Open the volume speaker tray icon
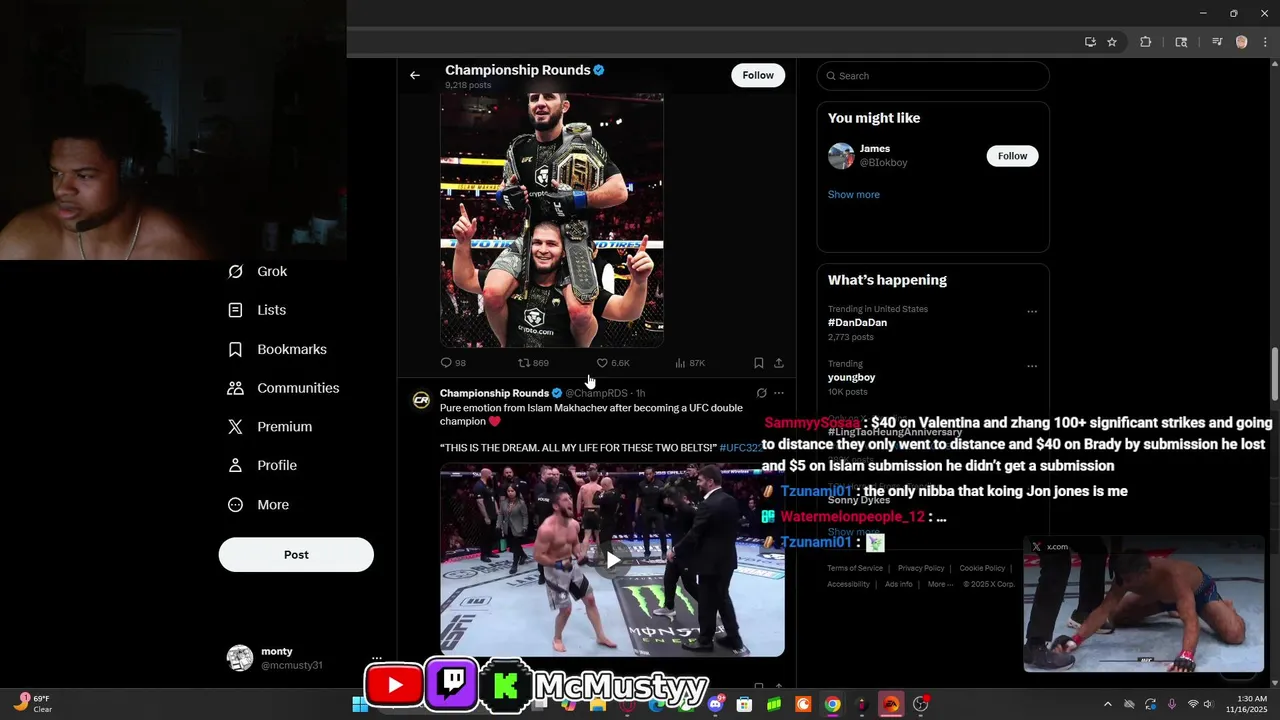Screen dimensions: 1280x720 (x=1208, y=704)
